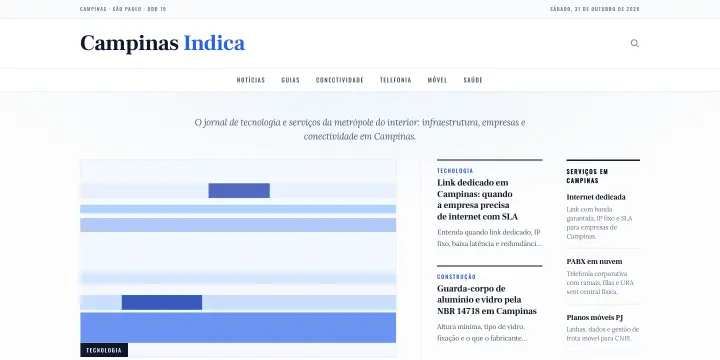Go to the Campinas Indica logo homepage

click(x=163, y=44)
